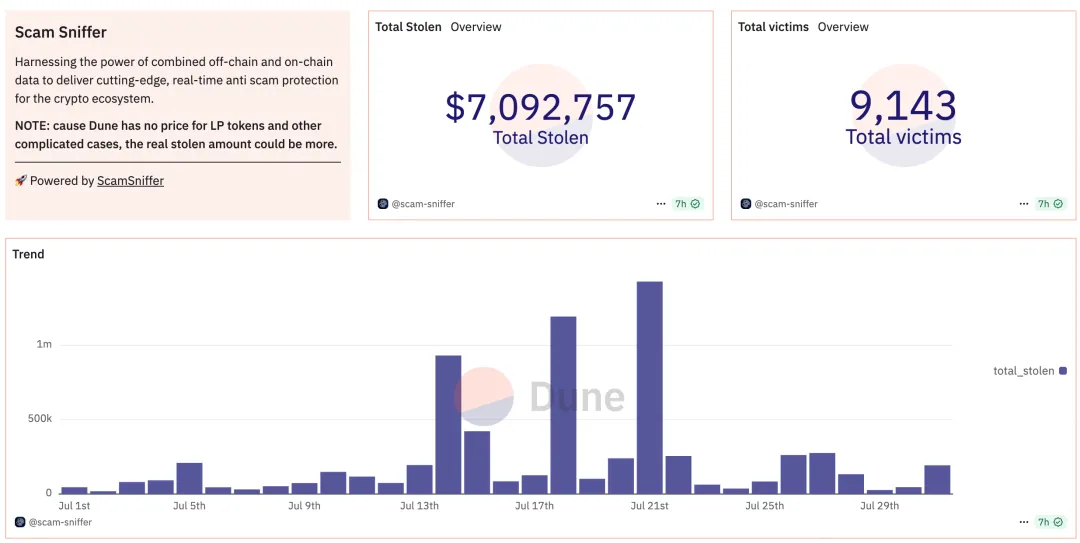Click the scam-sniffer avatar in Total Stolen panel
The width and height of the screenshot is (1080, 543).
pos(383,204)
